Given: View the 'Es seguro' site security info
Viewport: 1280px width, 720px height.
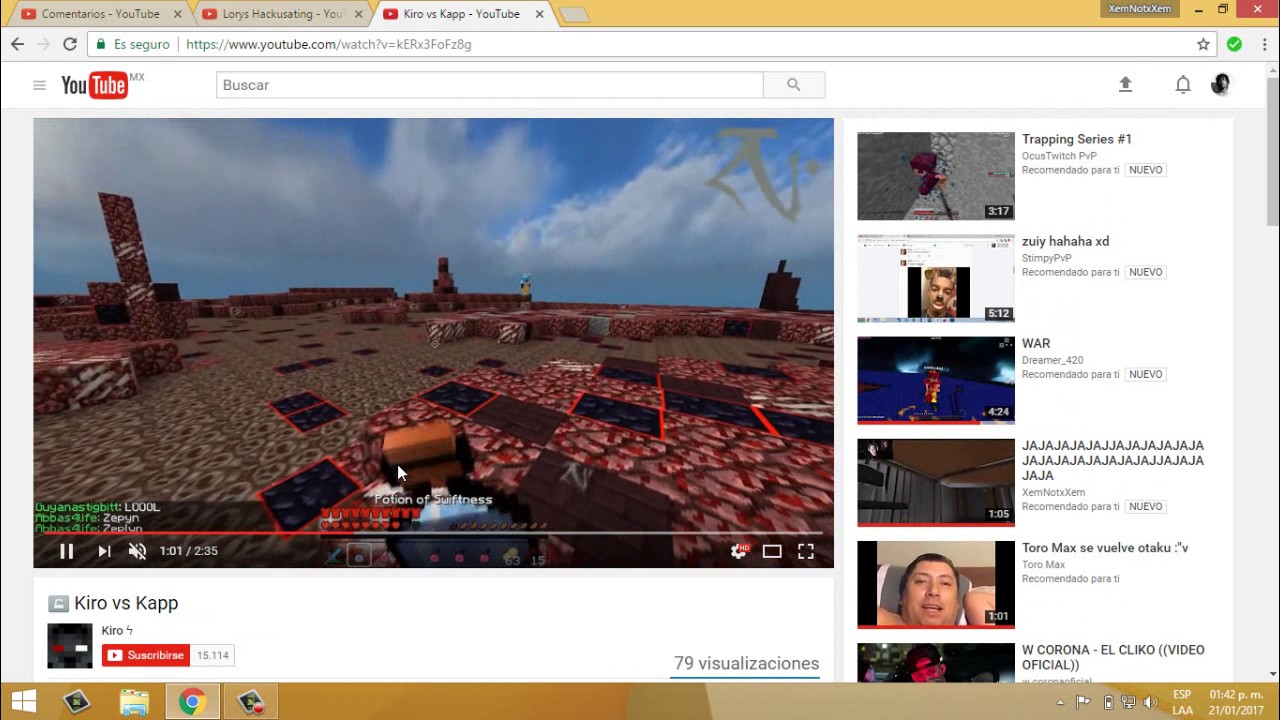Looking at the screenshot, I should pyautogui.click(x=133, y=44).
